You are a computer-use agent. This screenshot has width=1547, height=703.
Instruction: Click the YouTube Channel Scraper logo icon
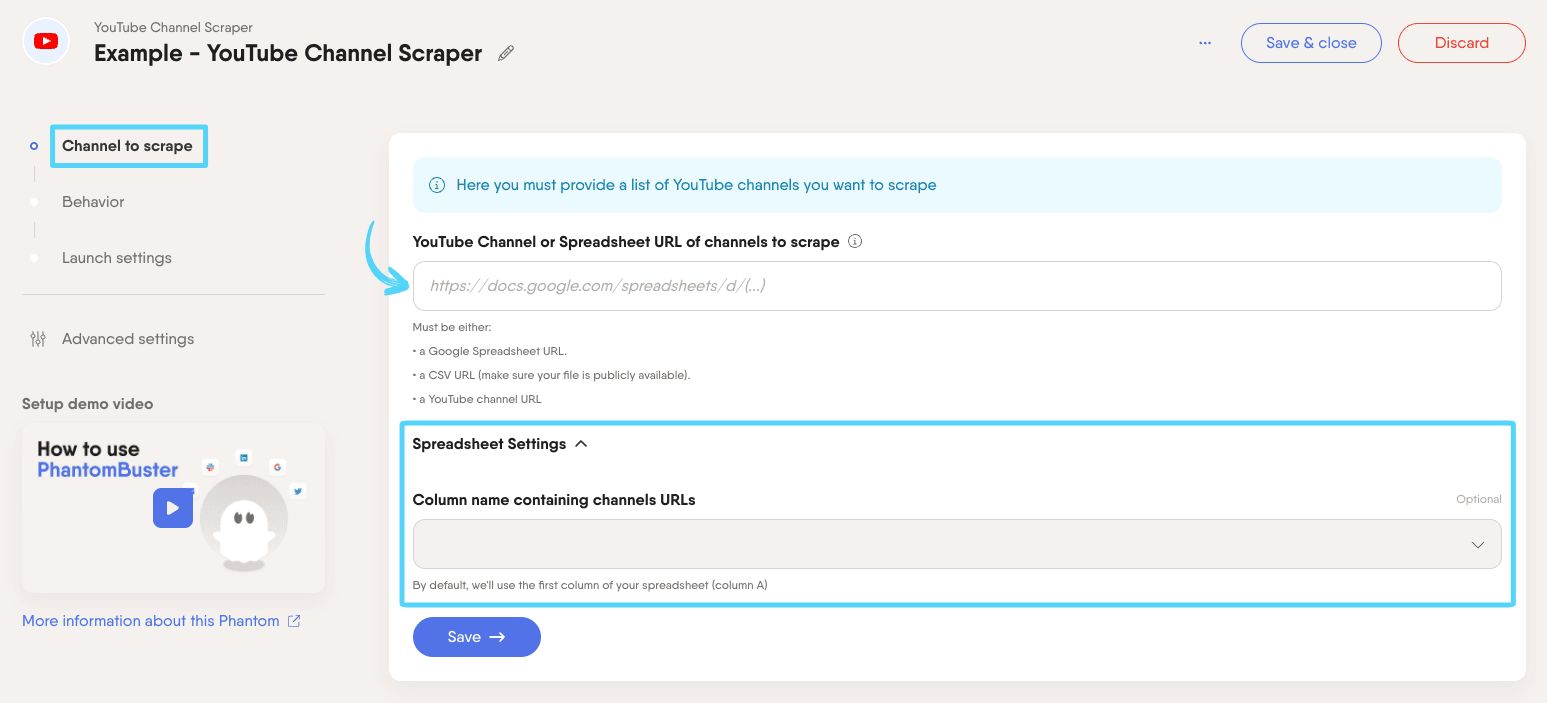(x=45, y=41)
